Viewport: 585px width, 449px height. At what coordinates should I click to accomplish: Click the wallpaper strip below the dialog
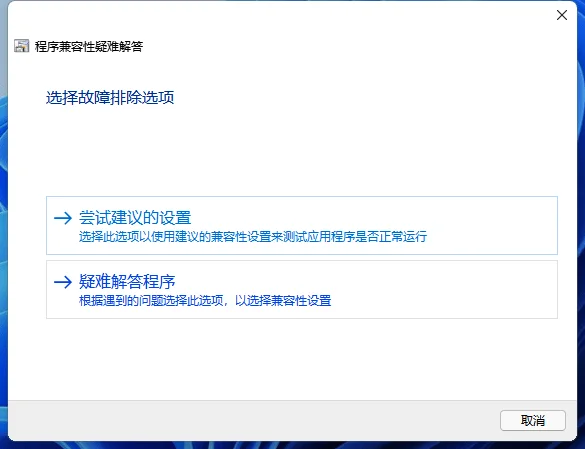(292, 446)
